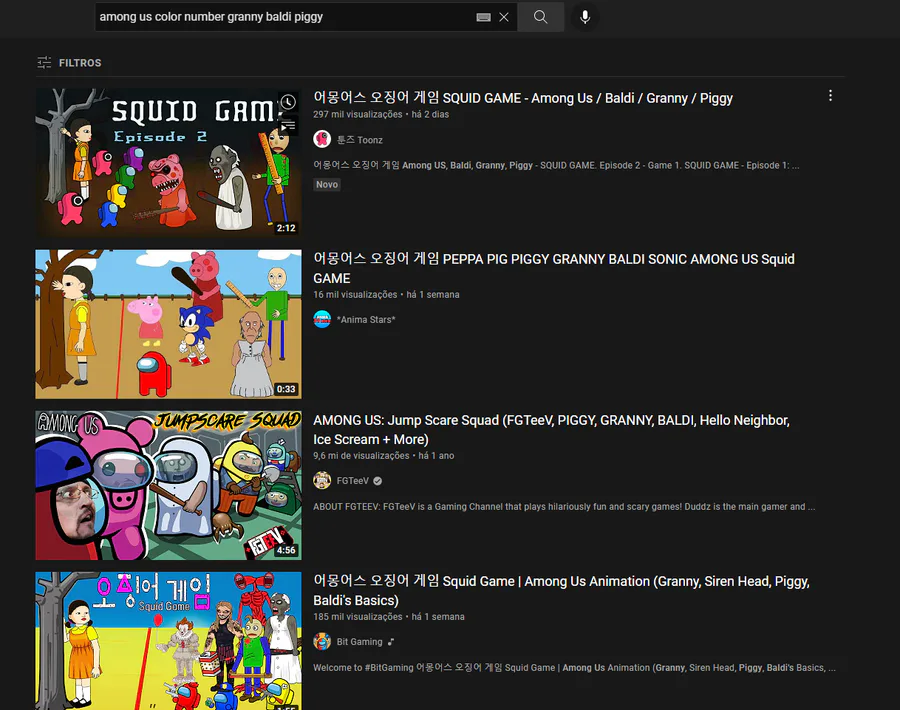
Task: Go to 툰즈 Toonz channel name
Action: click(359, 140)
